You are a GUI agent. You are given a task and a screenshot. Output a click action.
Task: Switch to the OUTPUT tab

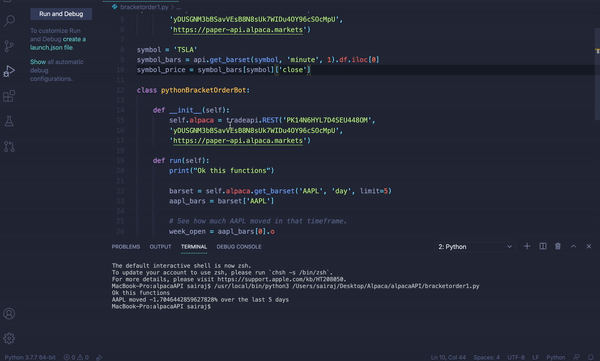(160, 247)
